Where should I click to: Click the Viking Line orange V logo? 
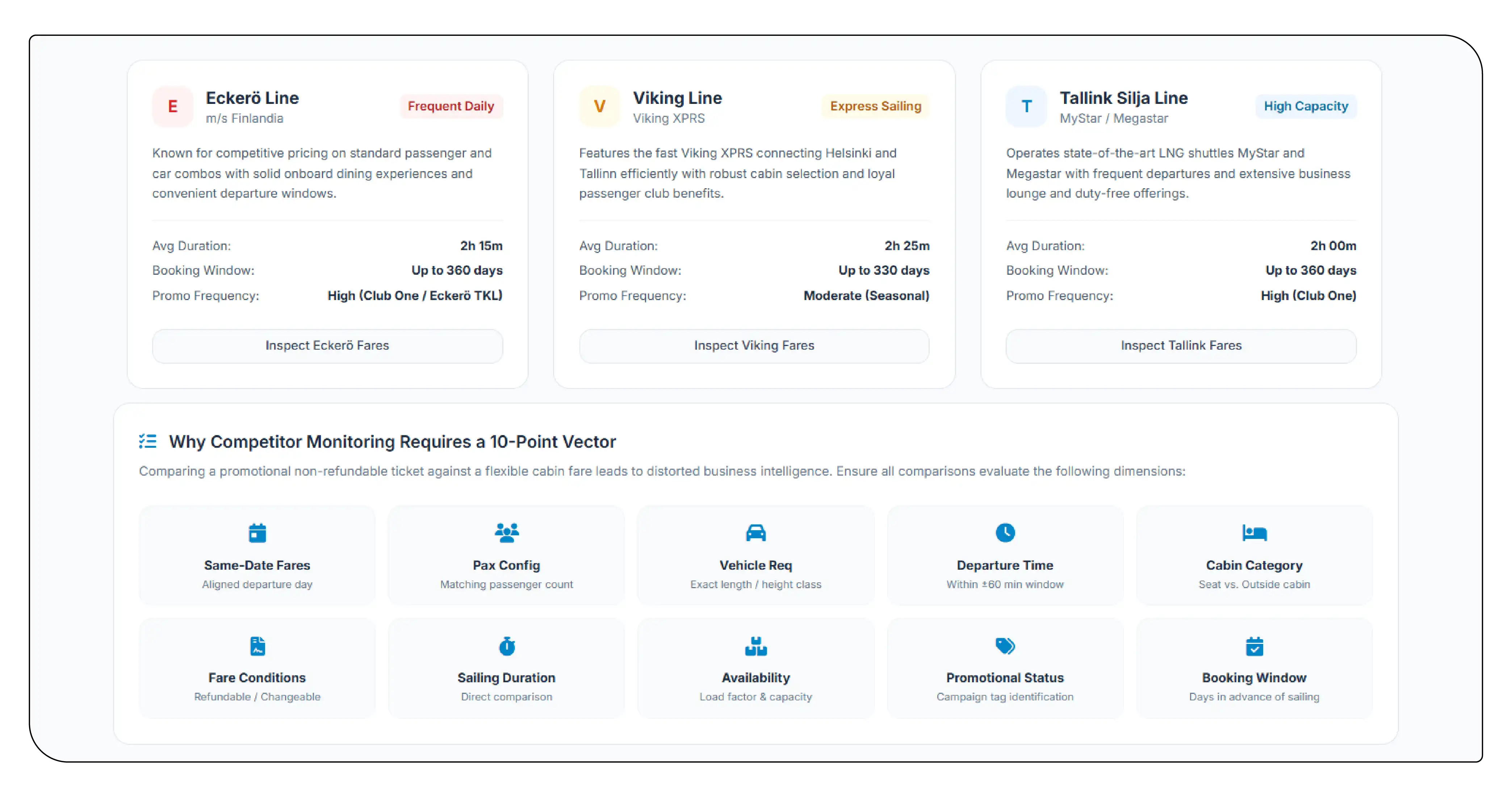pyautogui.click(x=599, y=106)
